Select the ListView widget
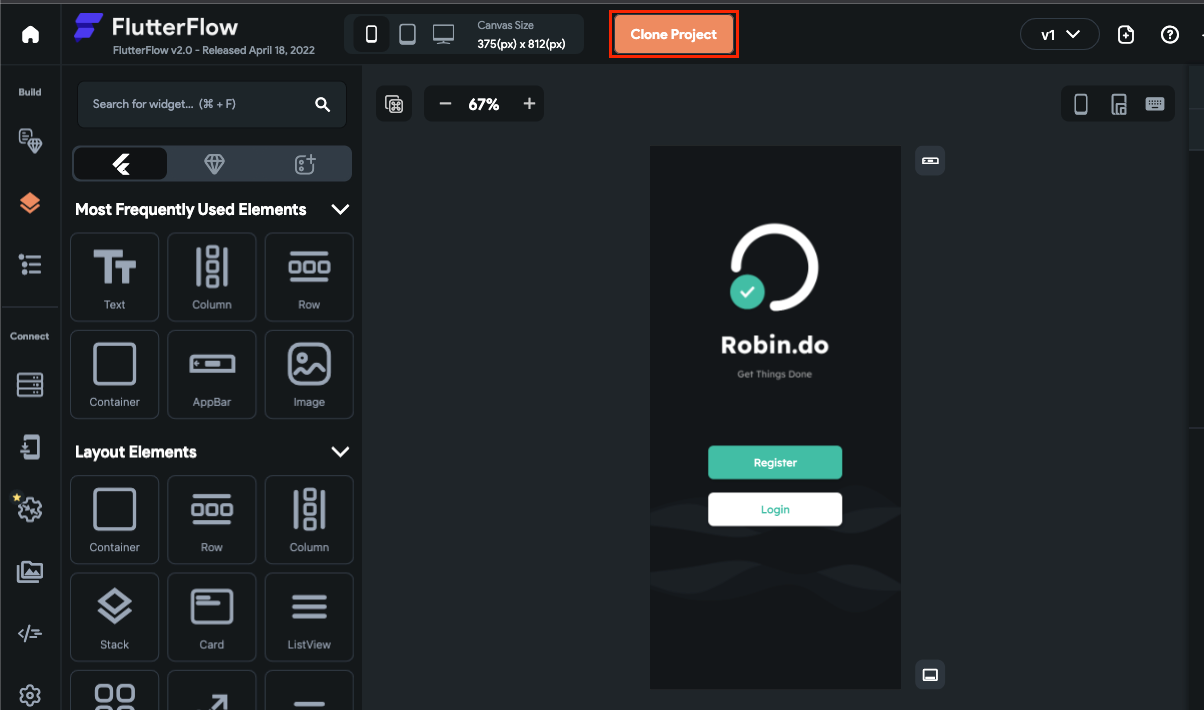The image size is (1204, 710). 309,617
